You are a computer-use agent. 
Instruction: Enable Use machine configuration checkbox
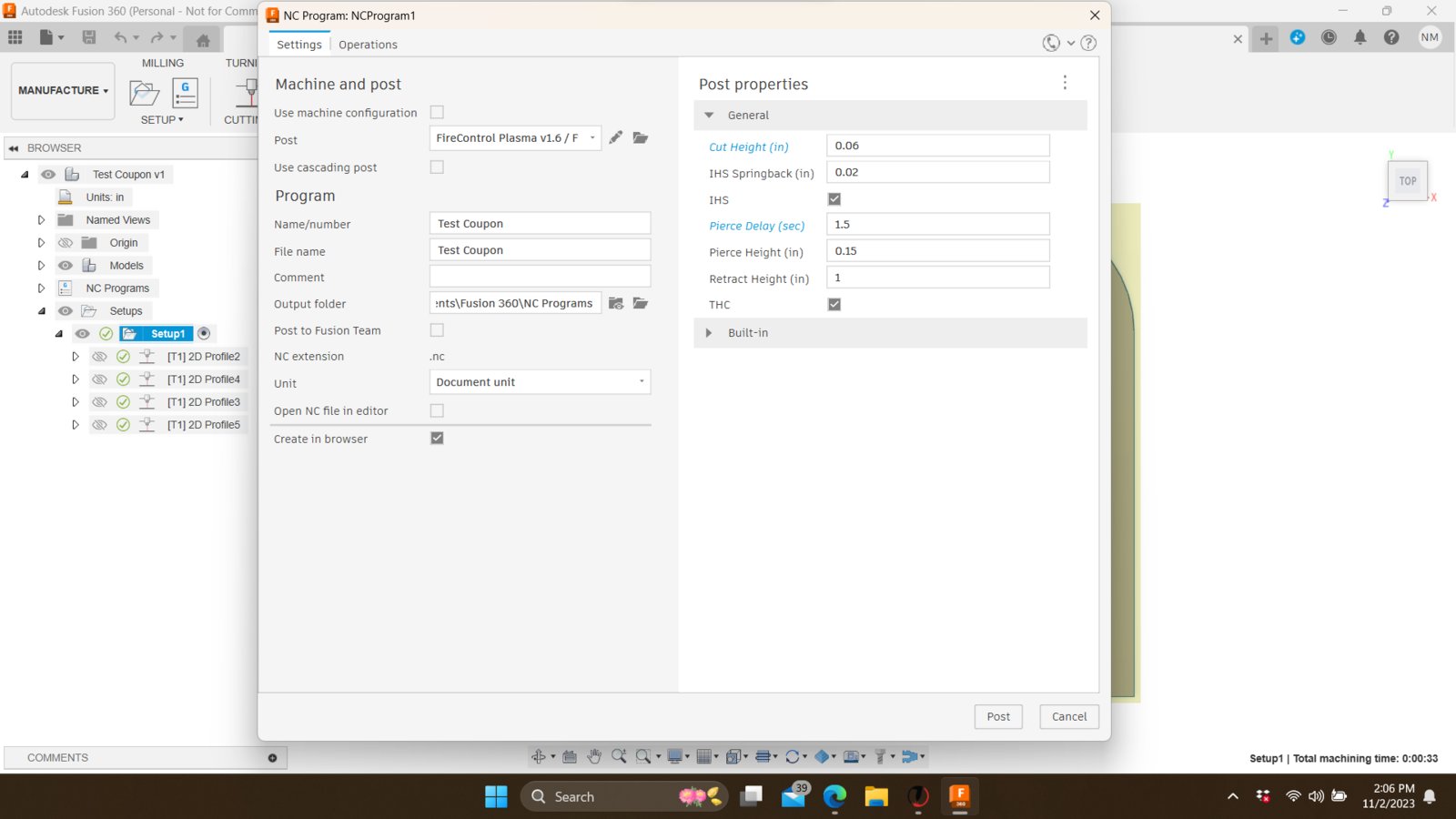point(437,112)
